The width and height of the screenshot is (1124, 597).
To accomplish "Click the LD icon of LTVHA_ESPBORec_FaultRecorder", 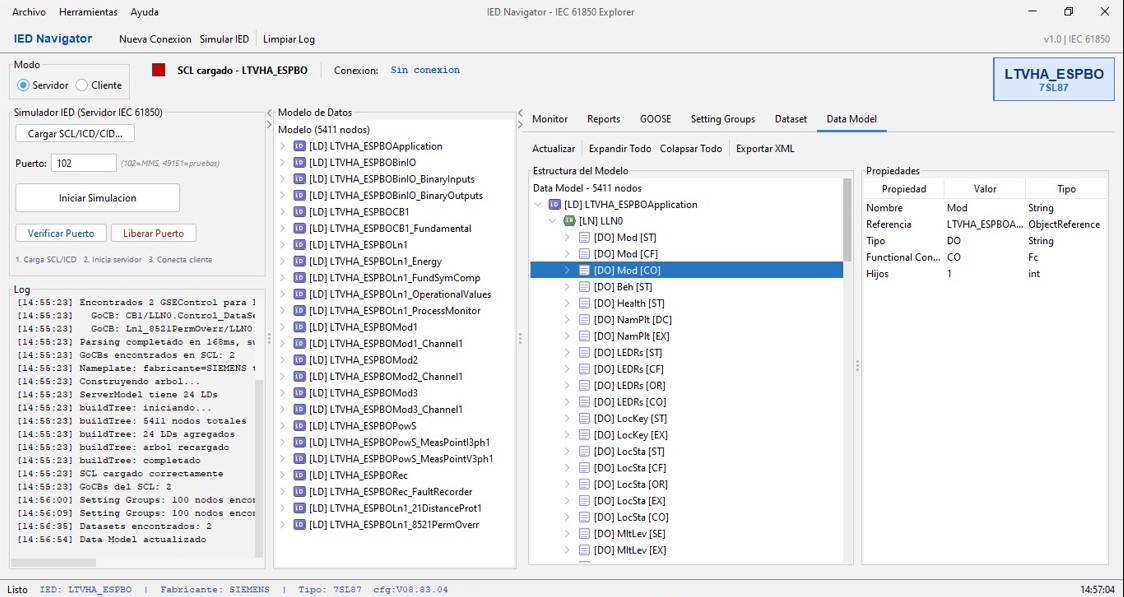I will (300, 492).
